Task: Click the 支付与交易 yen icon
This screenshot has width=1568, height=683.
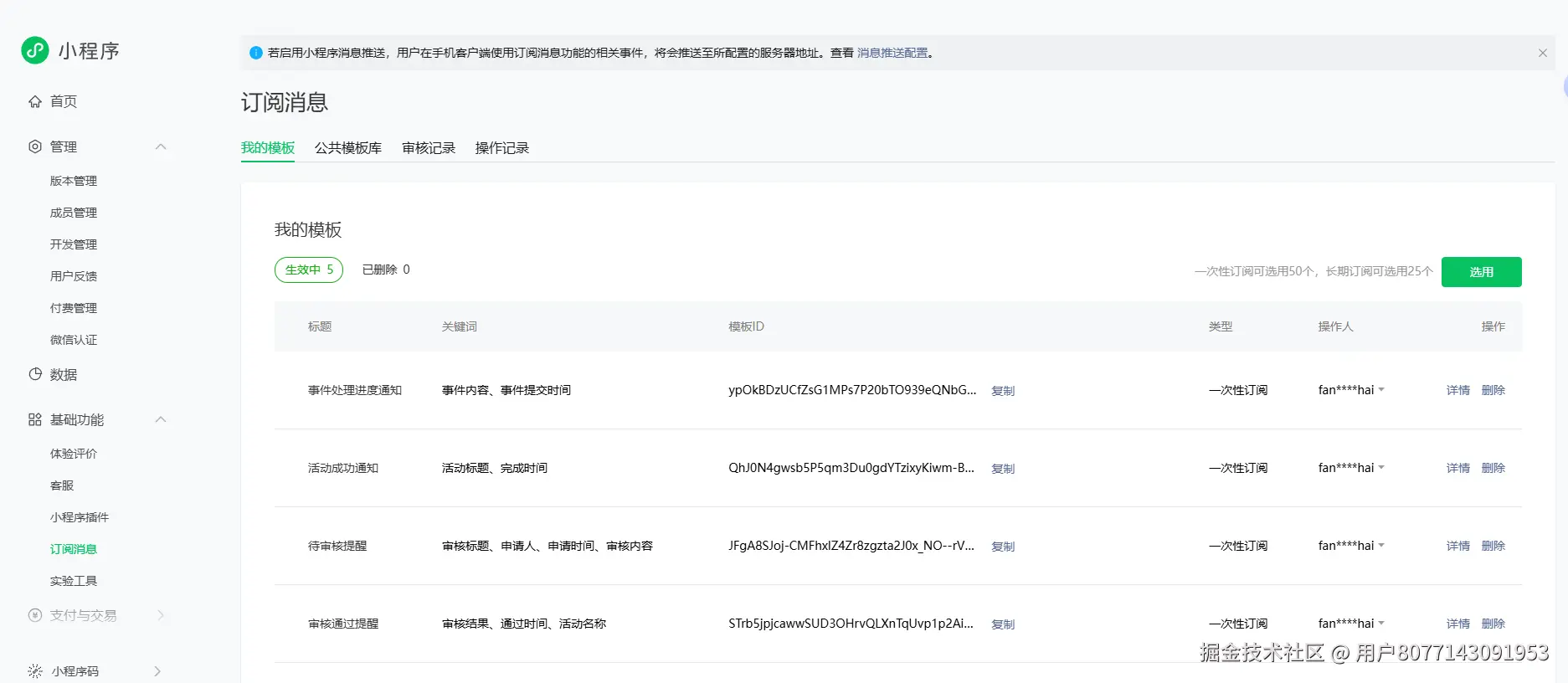Action: [35, 615]
